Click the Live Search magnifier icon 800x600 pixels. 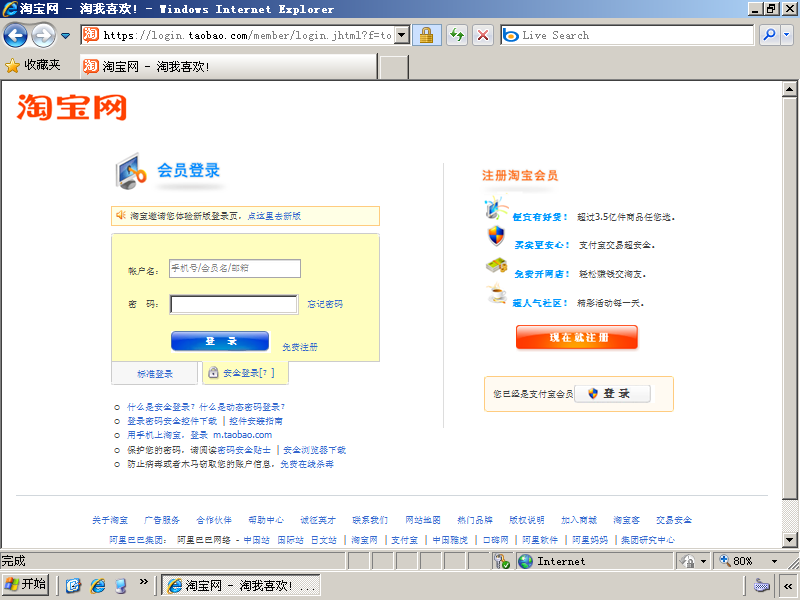pos(769,35)
